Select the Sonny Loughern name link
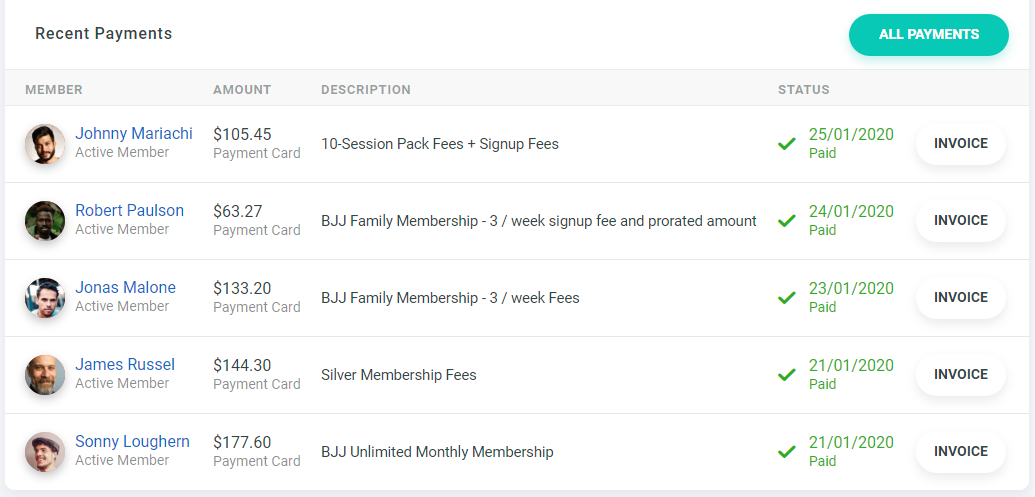1035x497 pixels. point(132,442)
